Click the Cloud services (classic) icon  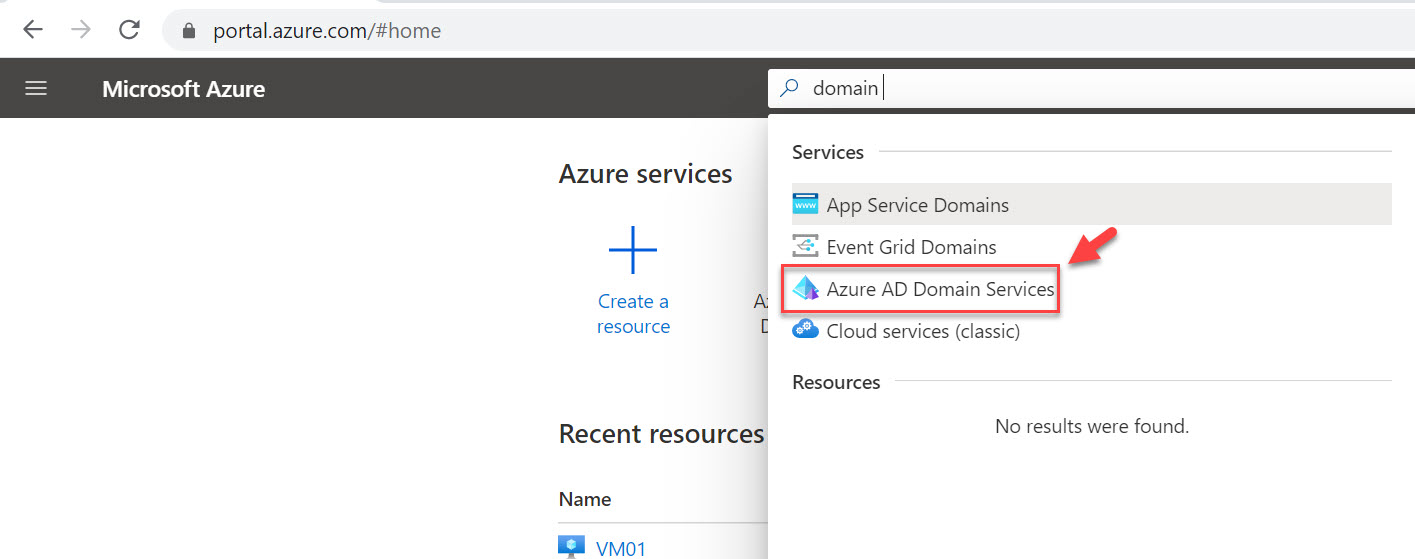click(x=805, y=329)
